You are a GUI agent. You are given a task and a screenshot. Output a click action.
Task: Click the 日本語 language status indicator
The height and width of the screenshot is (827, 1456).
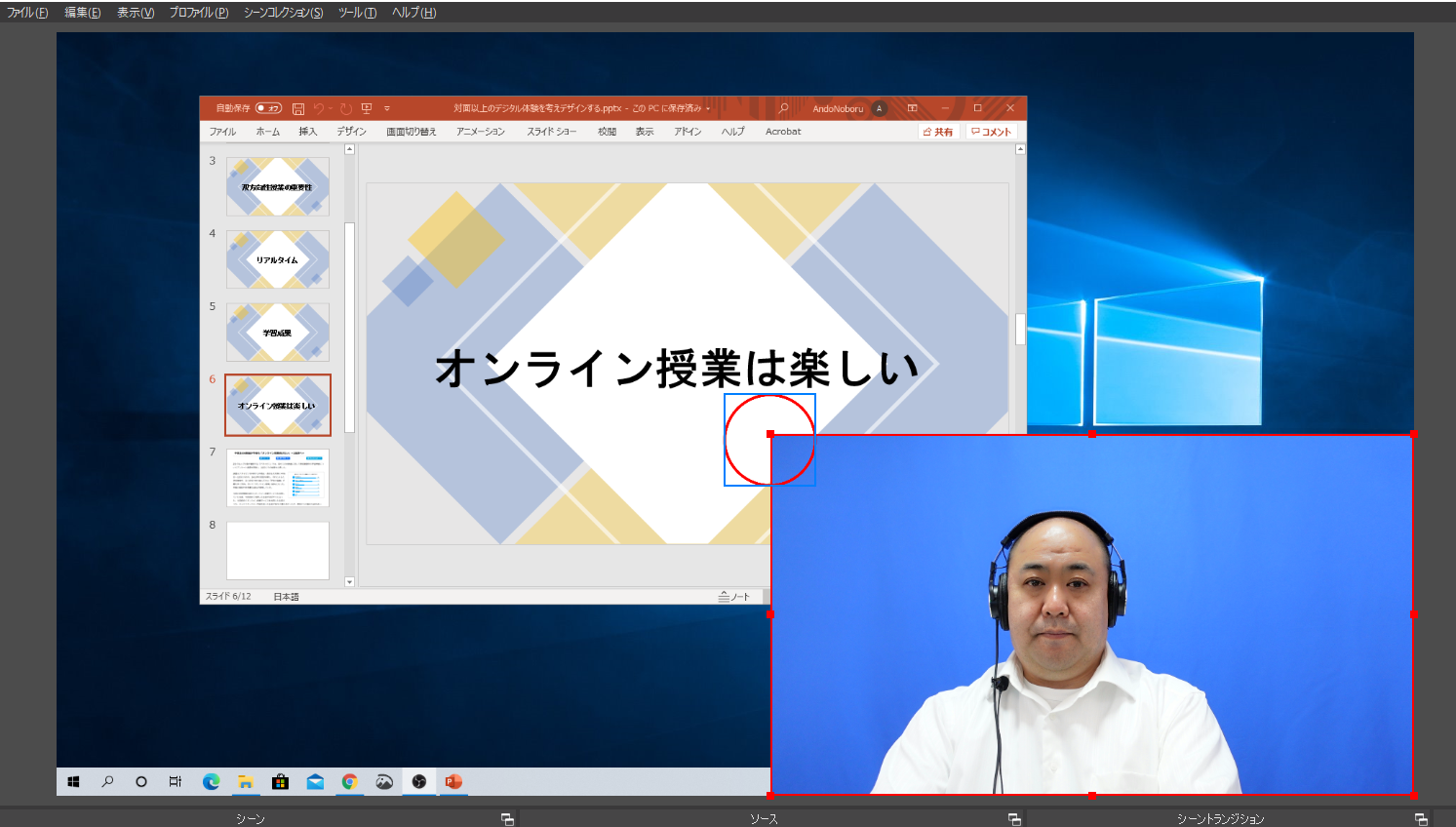pyautogui.click(x=286, y=597)
